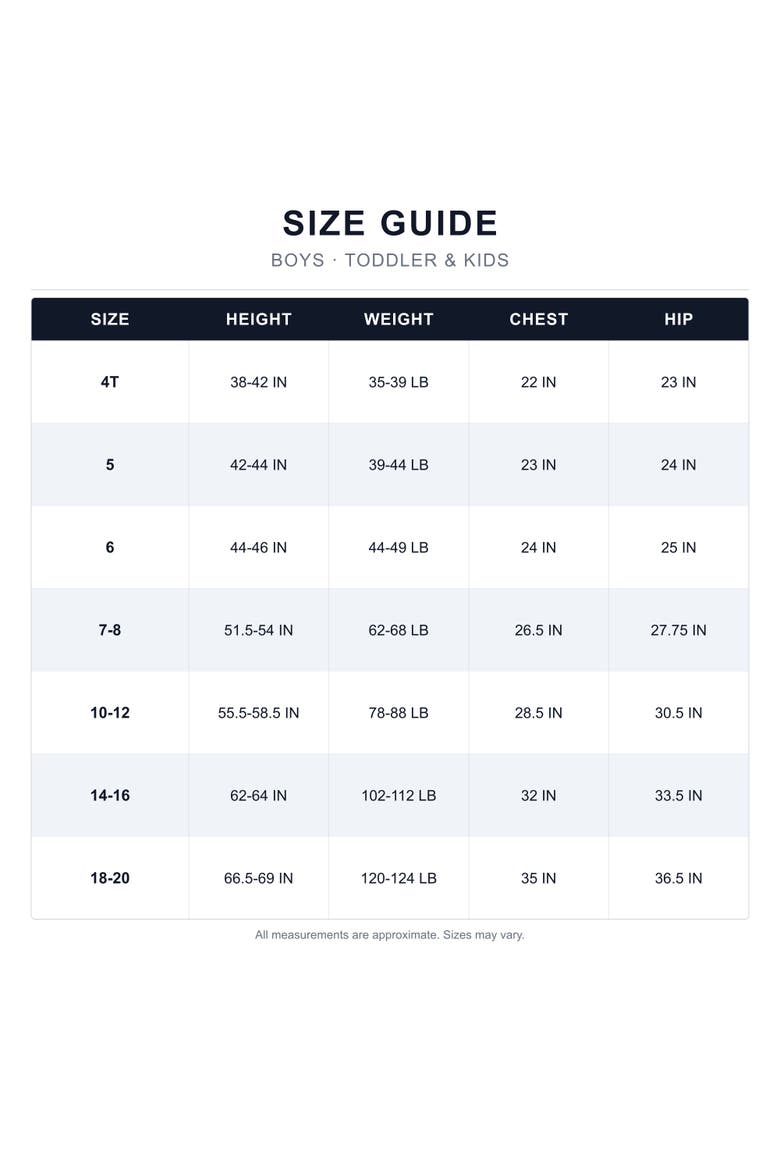Click the HIP column header

(678, 319)
